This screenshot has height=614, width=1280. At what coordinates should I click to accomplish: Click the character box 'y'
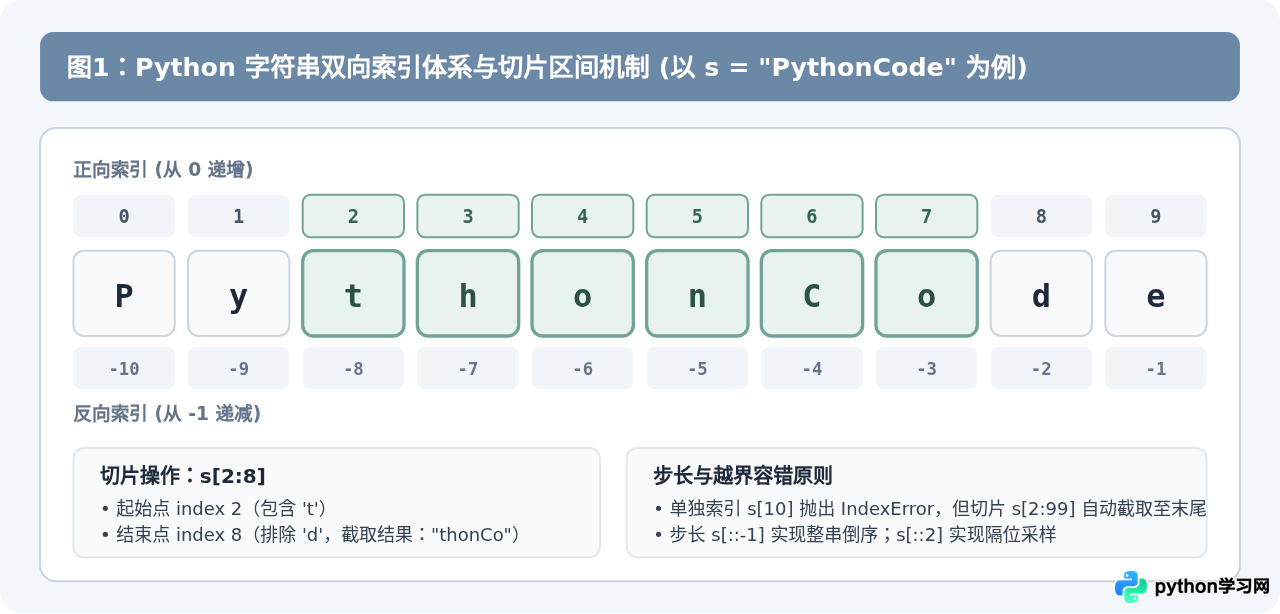(238, 293)
